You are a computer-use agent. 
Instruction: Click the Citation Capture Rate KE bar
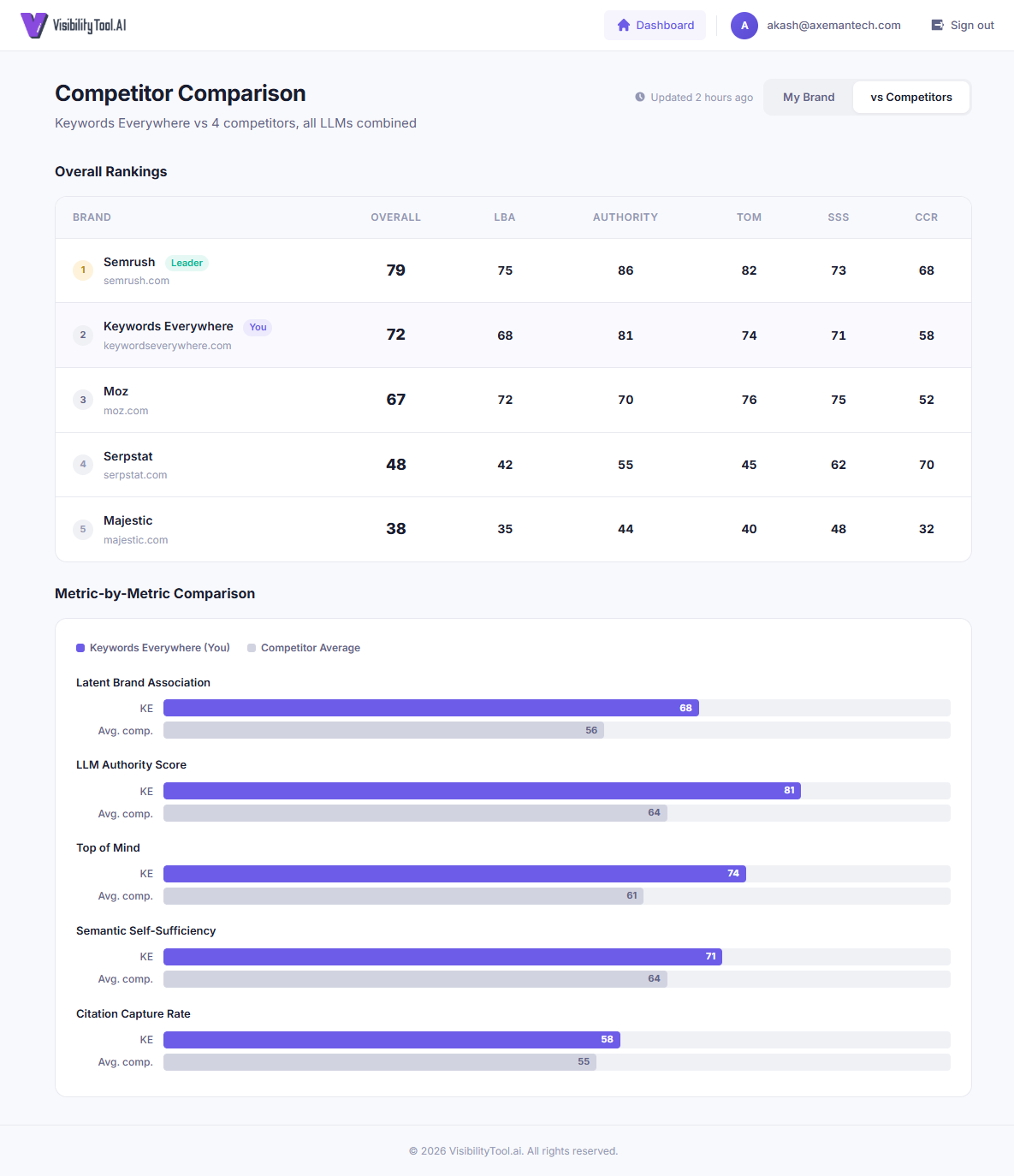[389, 1039]
